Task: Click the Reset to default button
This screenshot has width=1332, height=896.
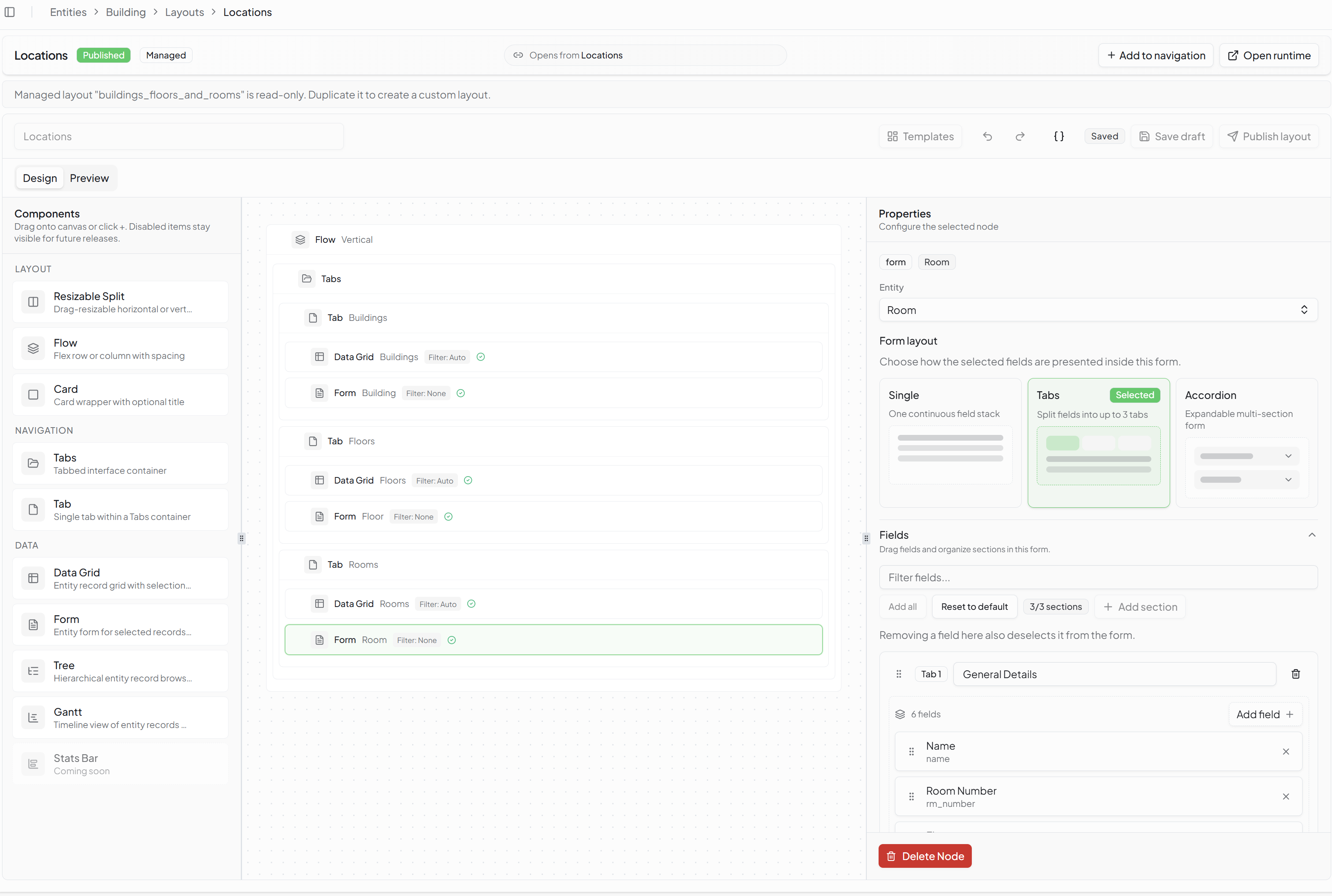Action: [974, 607]
